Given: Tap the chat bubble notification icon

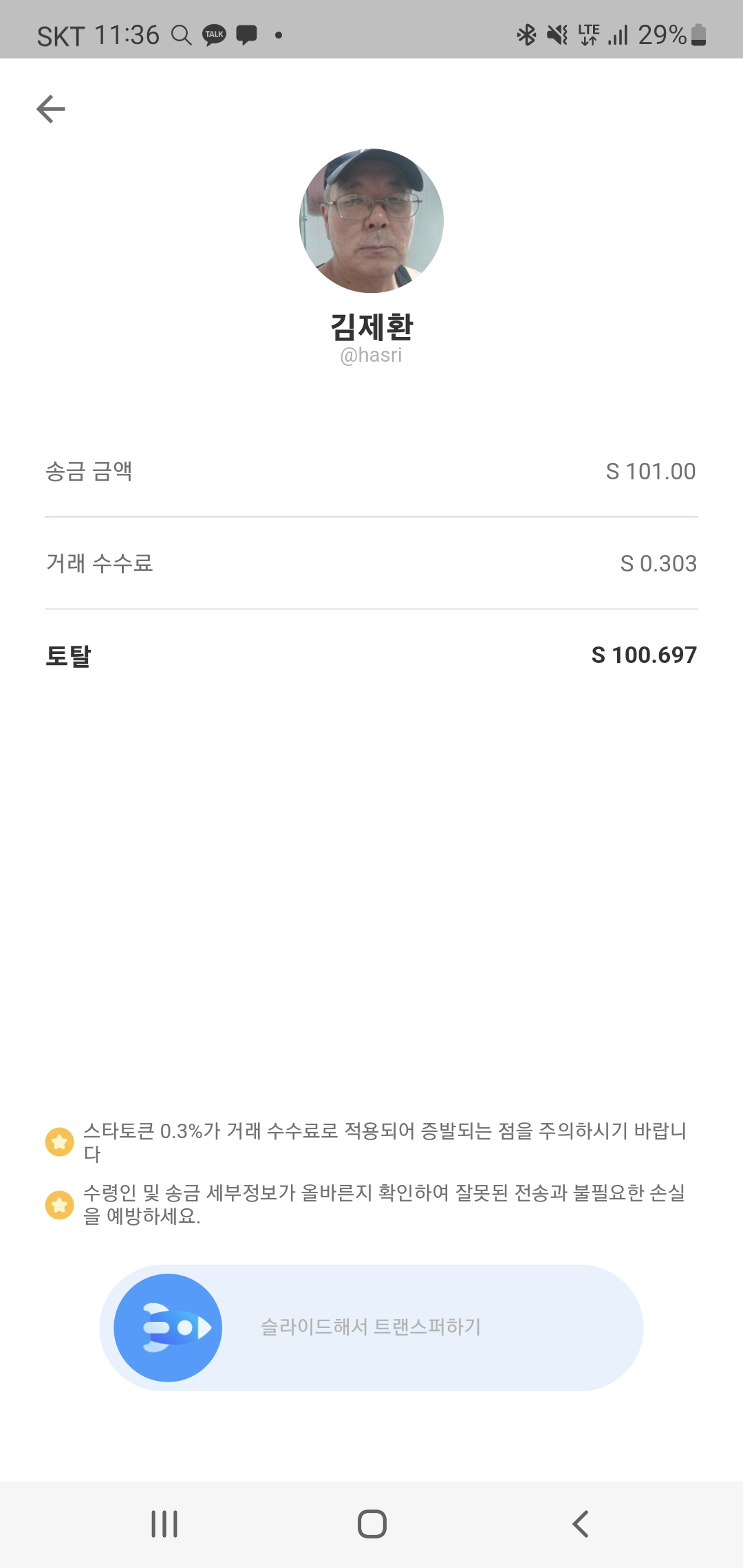Looking at the screenshot, I should [246, 34].
